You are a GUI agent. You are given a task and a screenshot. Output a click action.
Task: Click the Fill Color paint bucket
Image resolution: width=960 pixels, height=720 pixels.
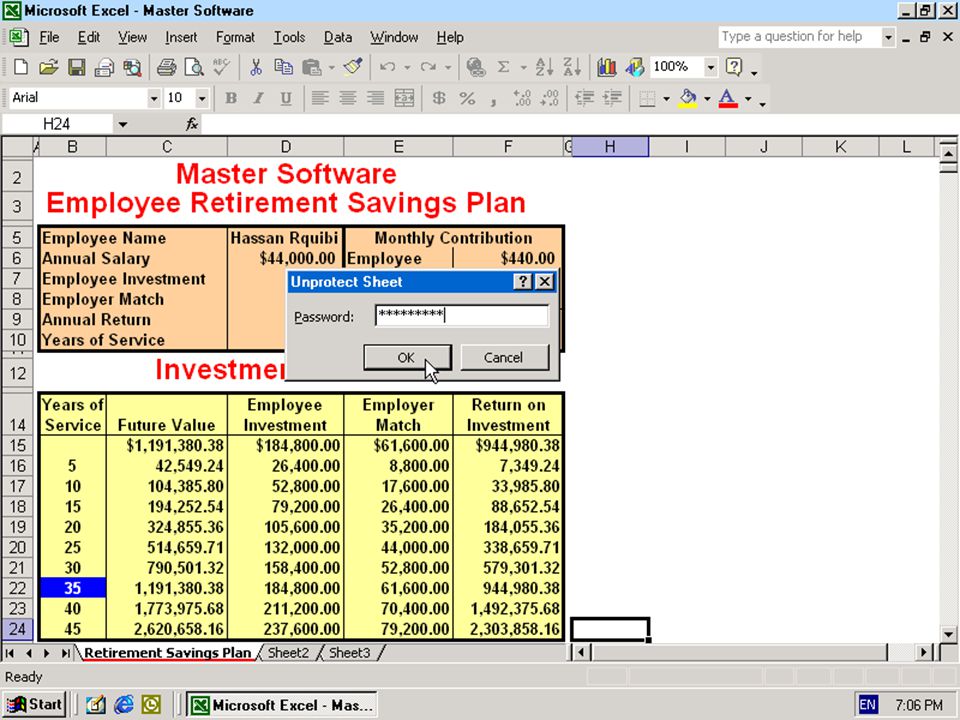tap(689, 98)
